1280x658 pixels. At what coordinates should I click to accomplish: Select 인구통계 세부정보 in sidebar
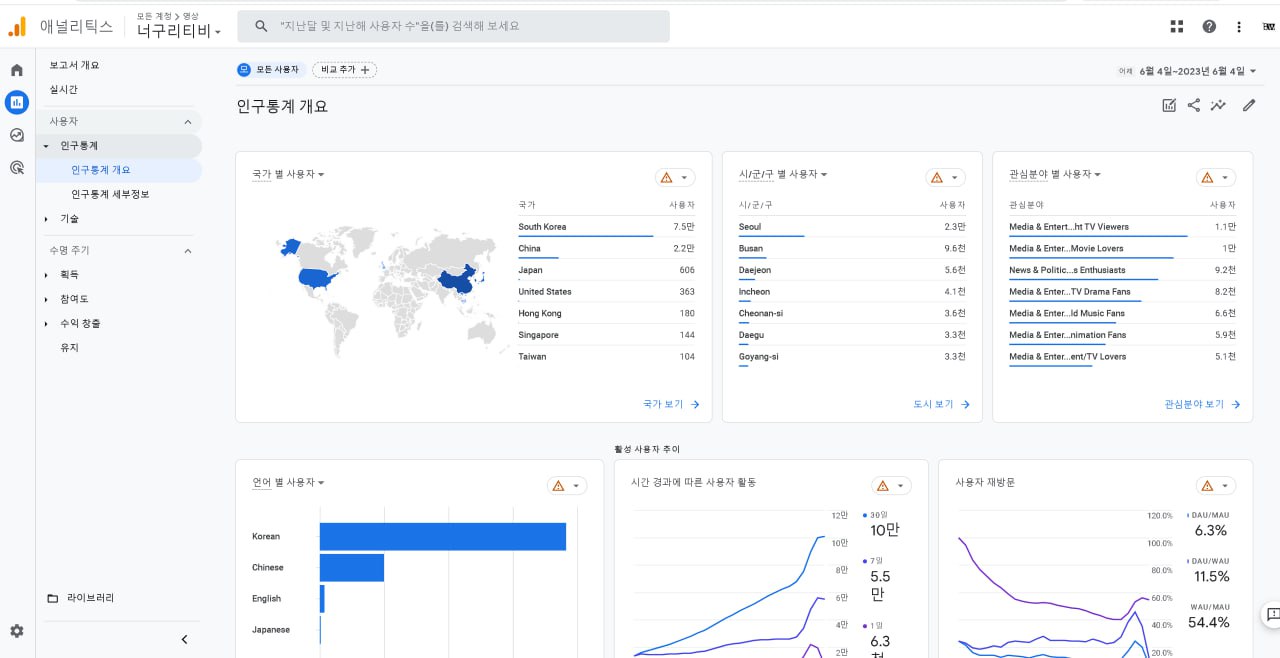(110, 194)
